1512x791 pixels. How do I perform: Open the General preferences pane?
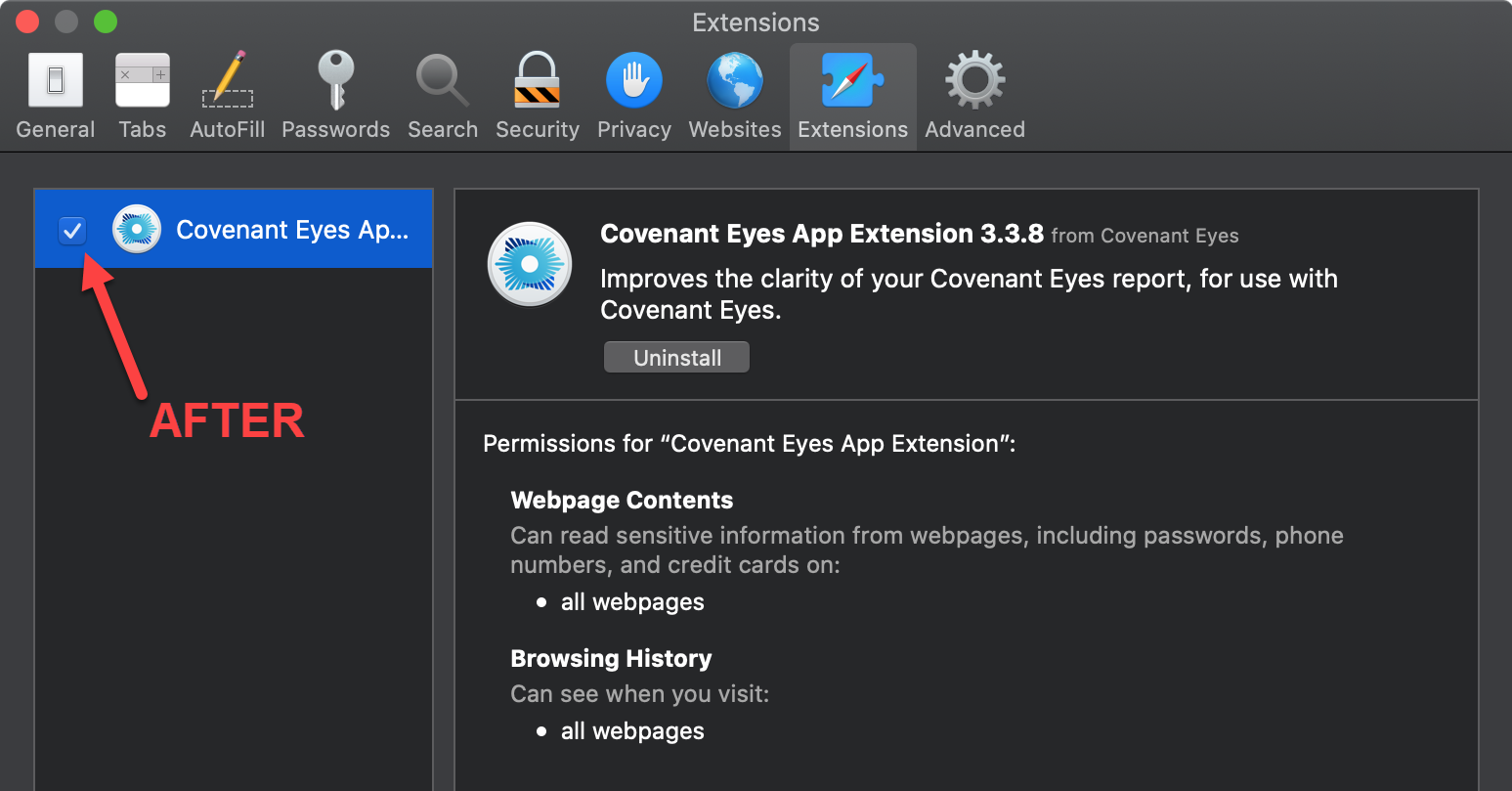point(56,96)
